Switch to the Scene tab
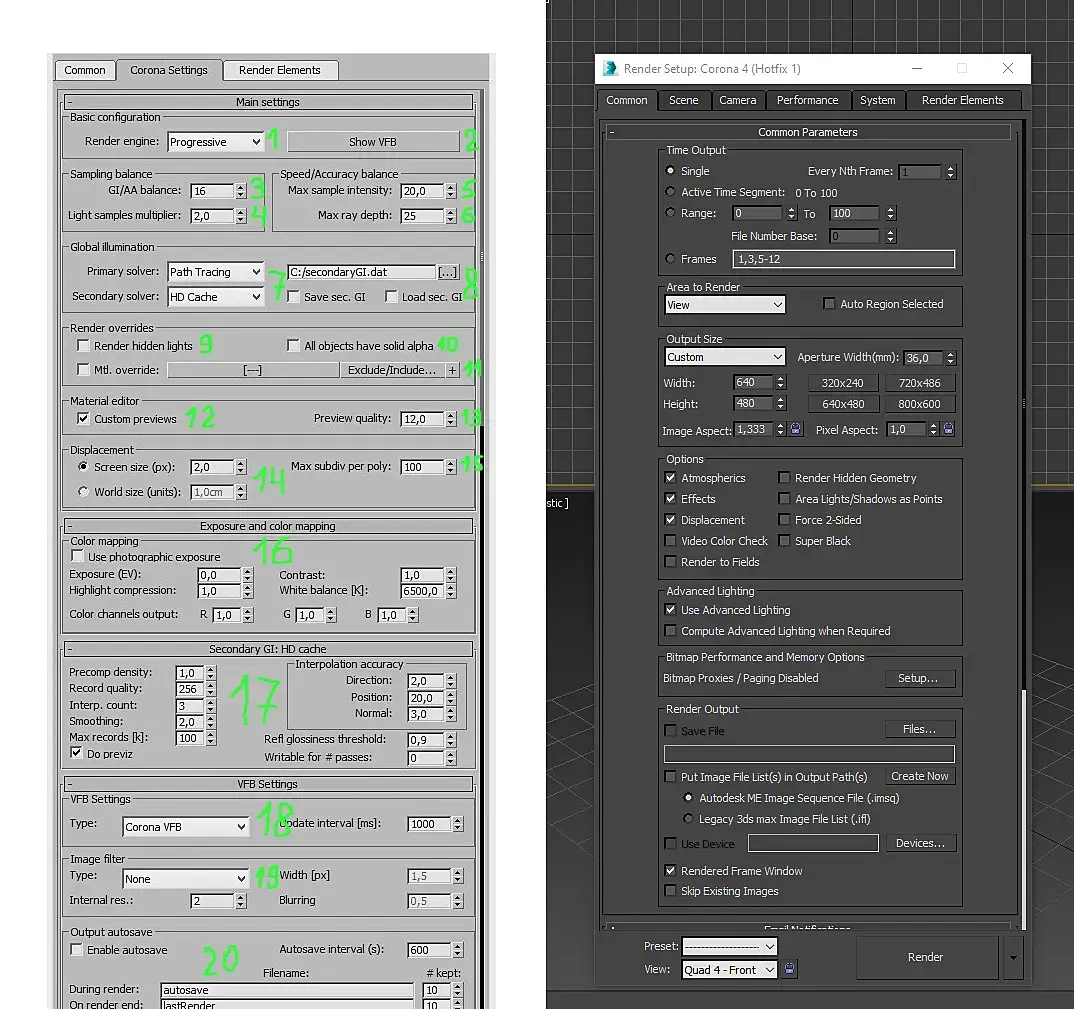The image size is (1074, 1009). pos(684,100)
